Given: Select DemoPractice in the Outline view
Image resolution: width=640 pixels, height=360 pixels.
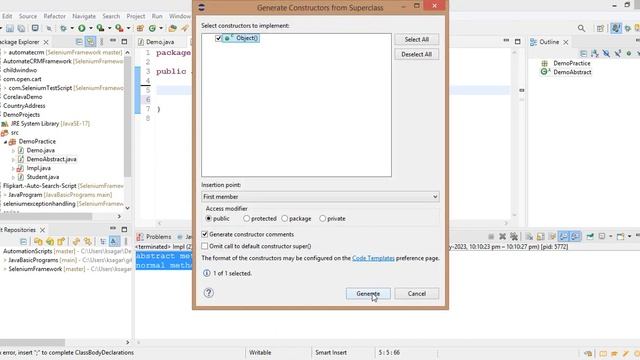Looking at the screenshot, I should (x=571, y=63).
